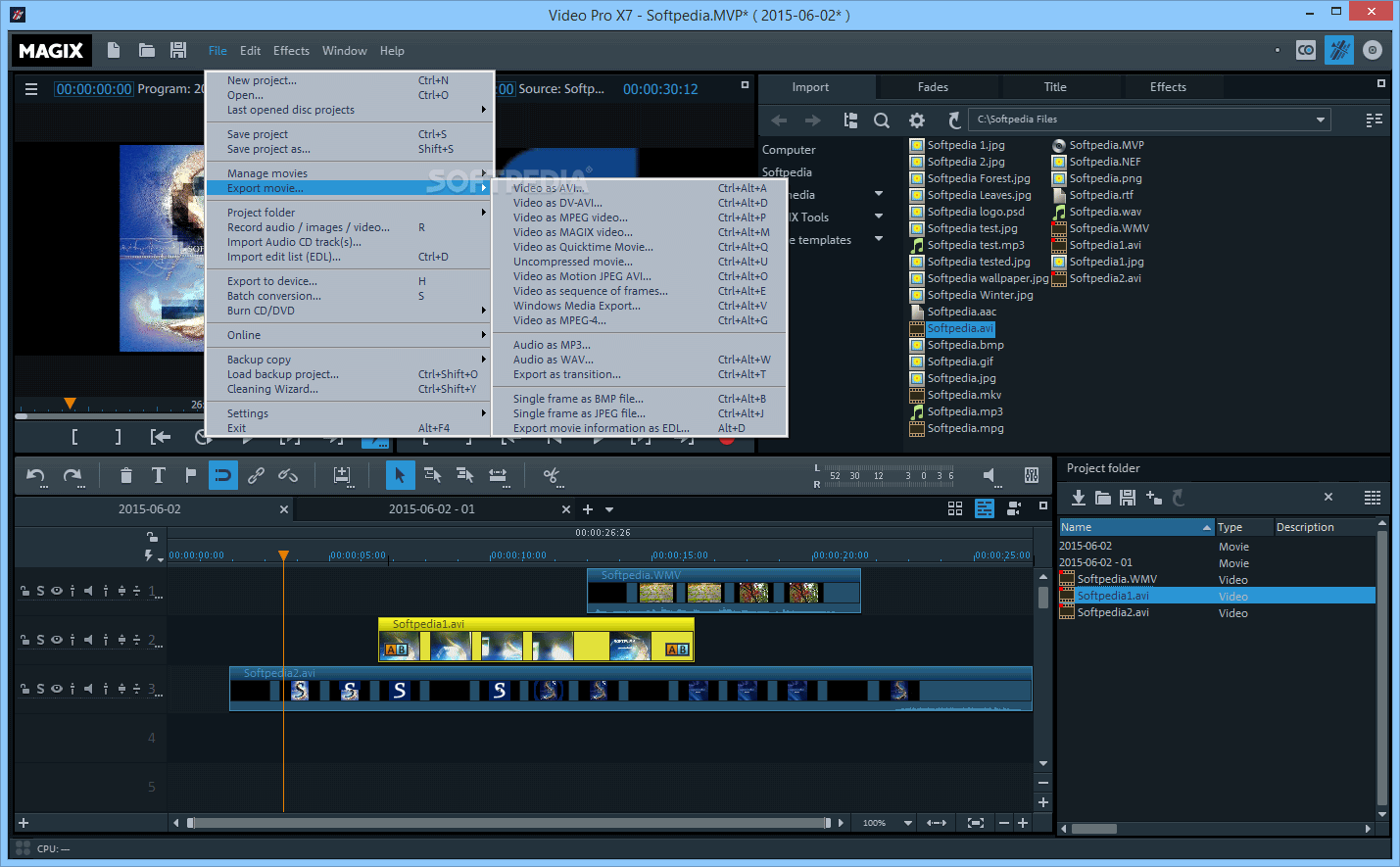
Task: Switch to scene overview grid view icon
Action: [x=955, y=508]
